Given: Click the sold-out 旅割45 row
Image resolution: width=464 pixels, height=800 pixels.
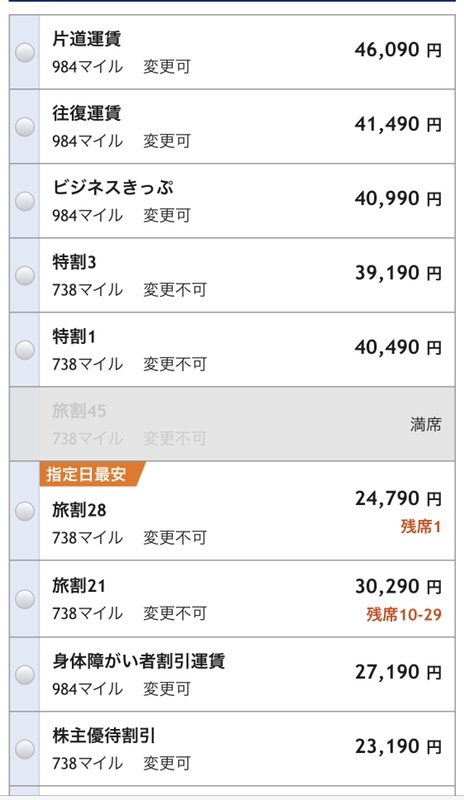Looking at the screenshot, I should pyautogui.click(x=232, y=424).
